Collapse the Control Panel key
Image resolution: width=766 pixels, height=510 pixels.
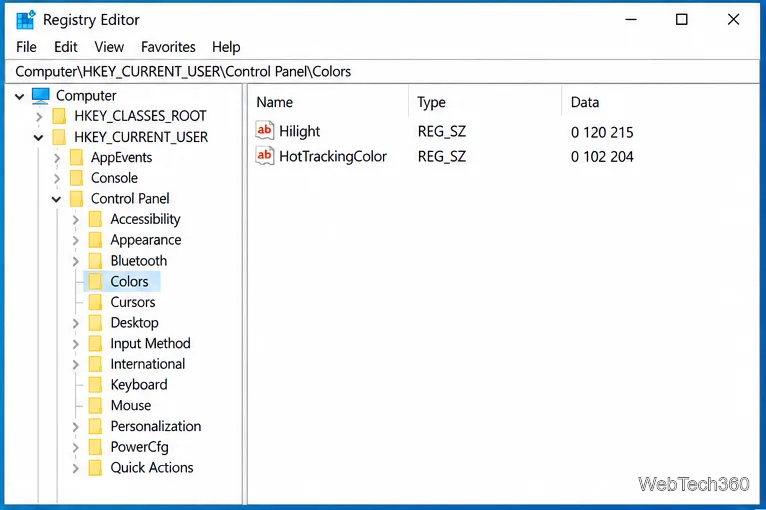[x=57, y=199]
